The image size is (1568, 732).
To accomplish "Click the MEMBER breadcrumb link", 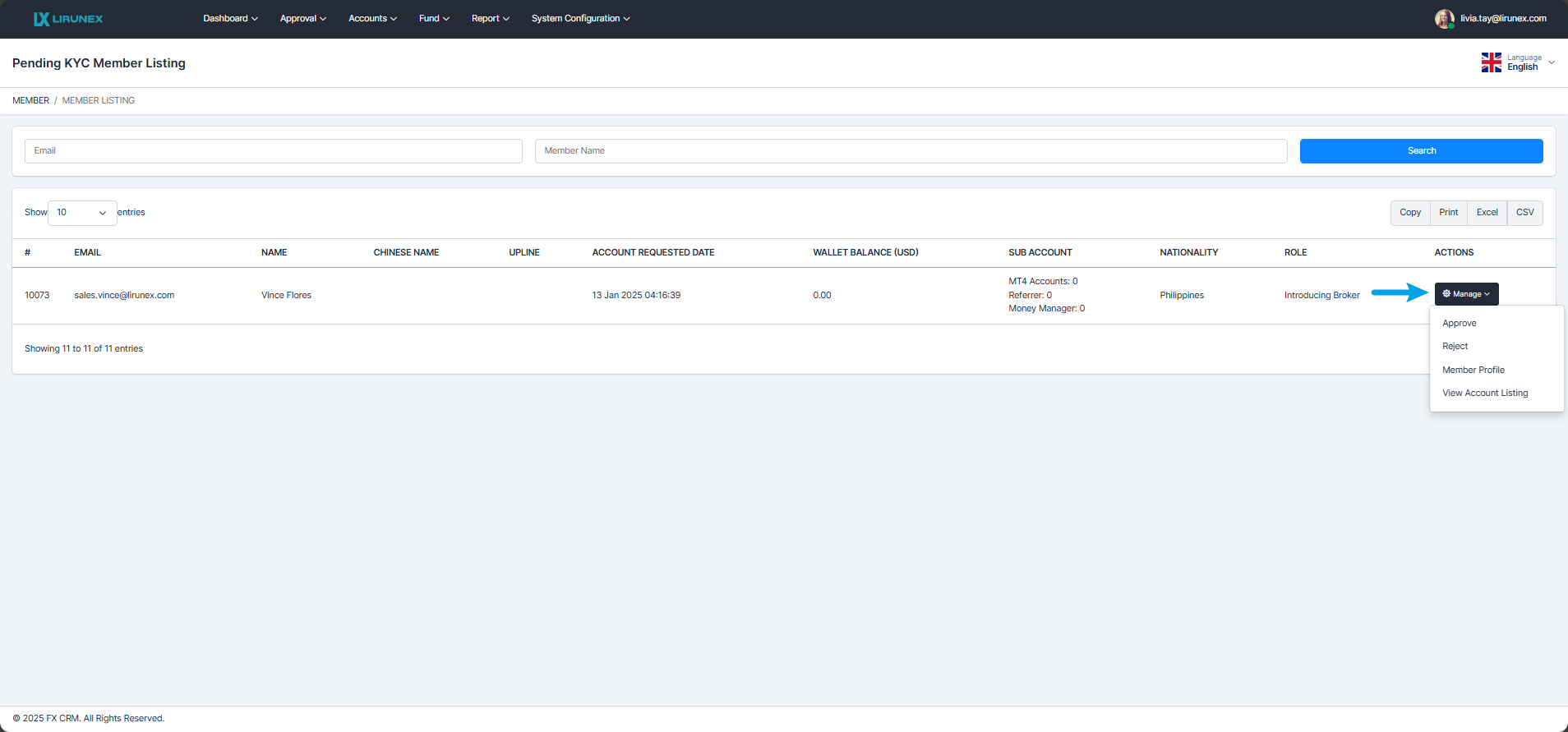I will [x=30, y=101].
